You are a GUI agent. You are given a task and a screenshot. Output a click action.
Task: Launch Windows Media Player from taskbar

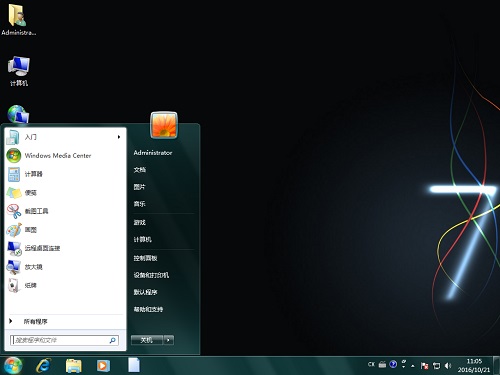tap(103, 366)
